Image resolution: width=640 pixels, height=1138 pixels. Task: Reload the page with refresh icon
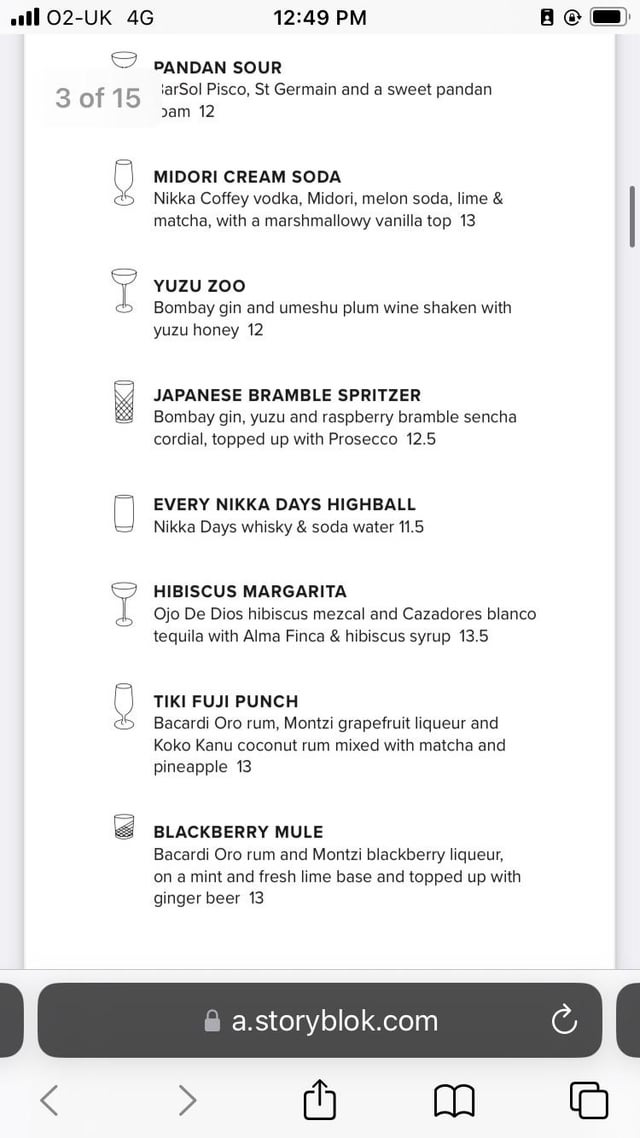564,1021
